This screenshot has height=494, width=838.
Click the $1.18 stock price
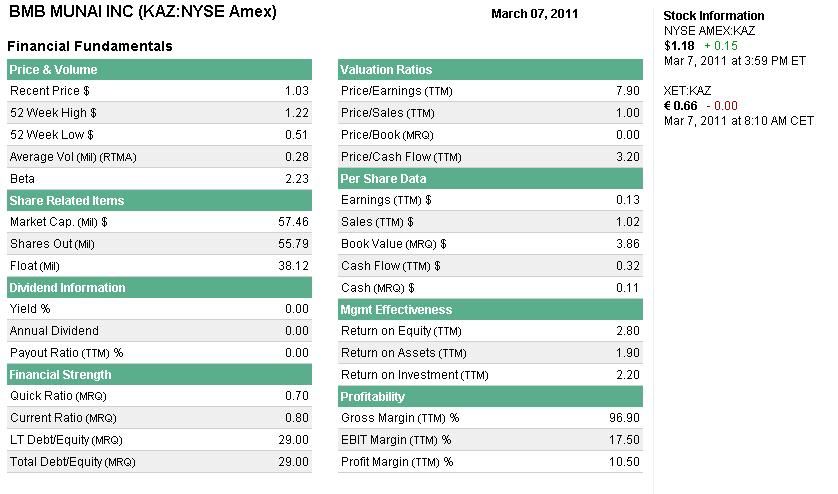[679, 46]
